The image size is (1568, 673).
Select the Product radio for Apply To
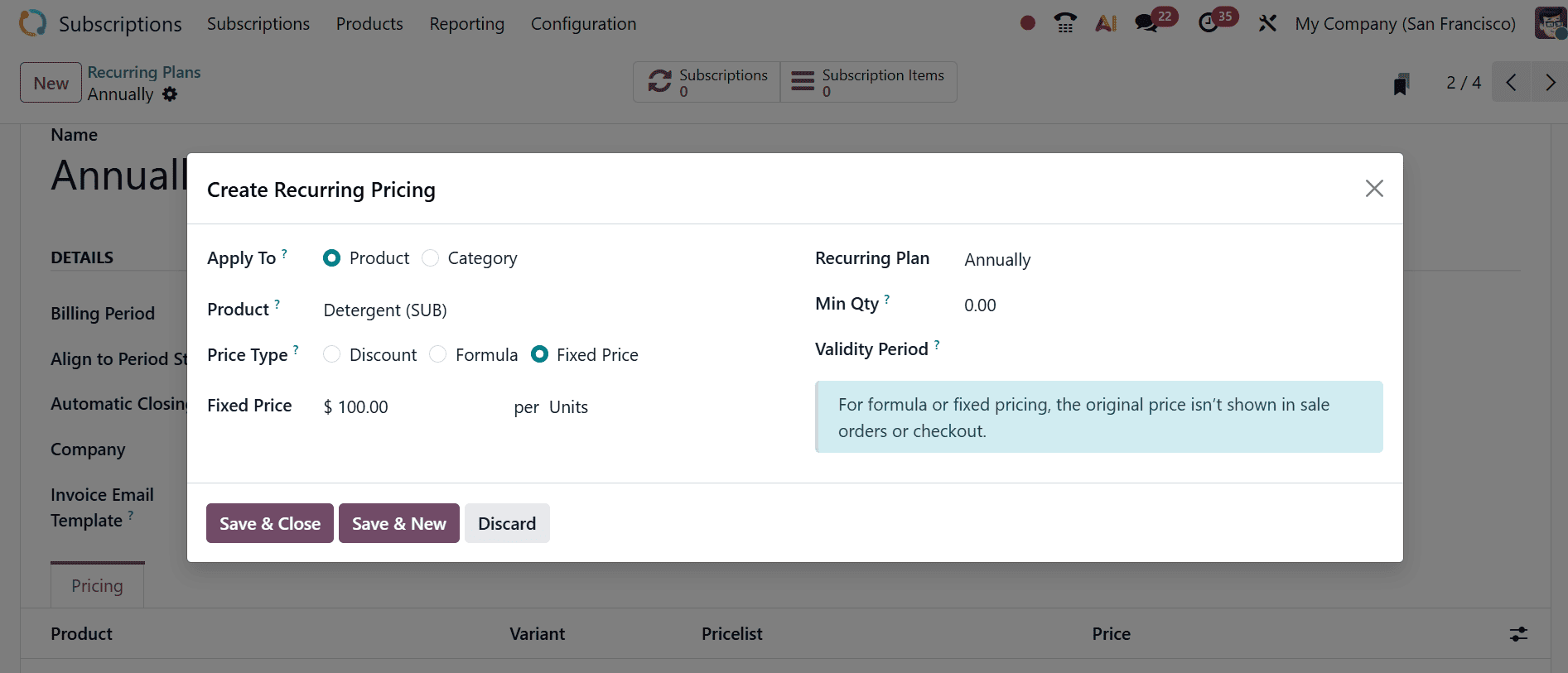(332, 258)
